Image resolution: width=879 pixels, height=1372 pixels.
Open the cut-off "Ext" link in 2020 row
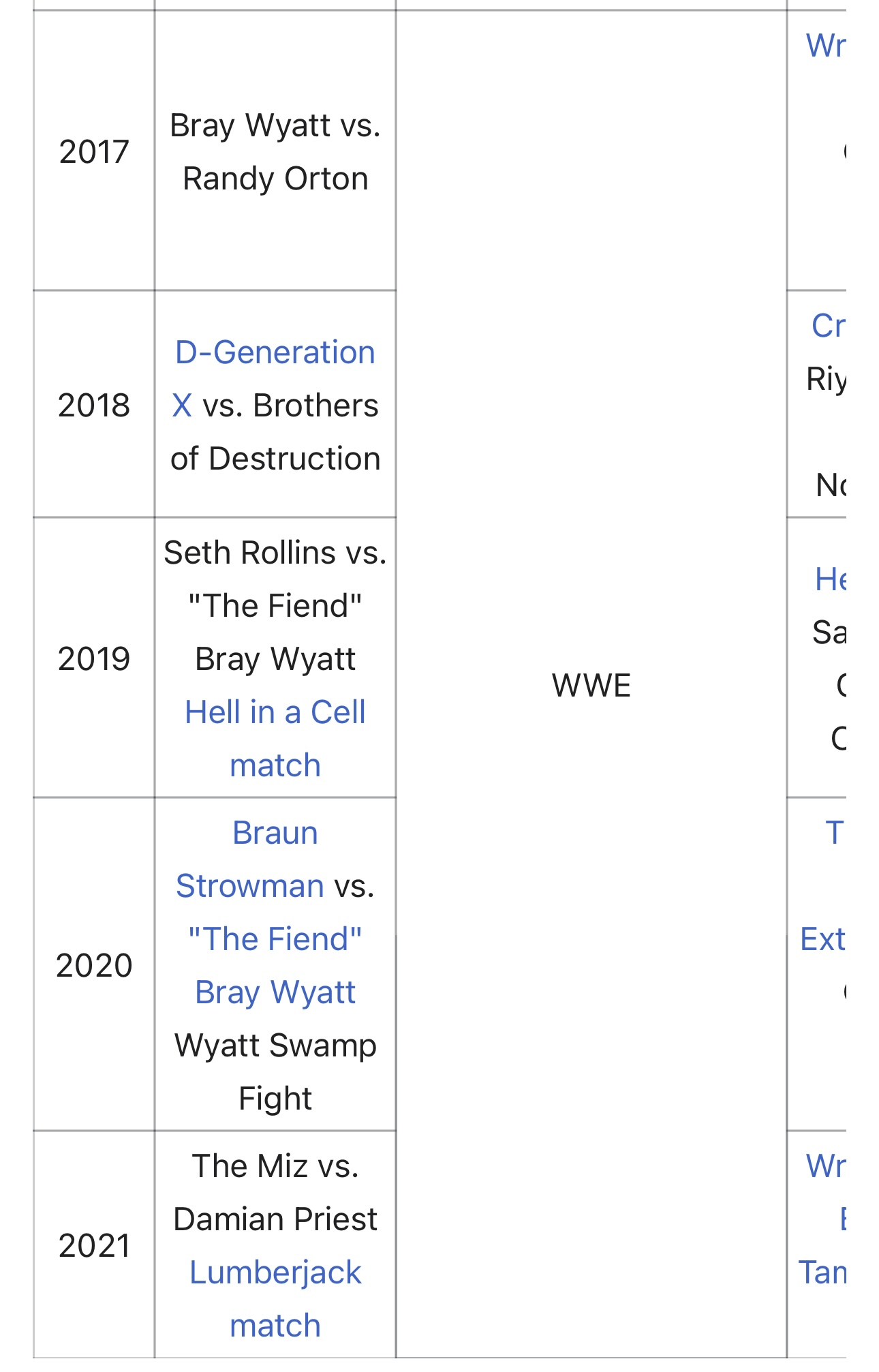pyautogui.click(x=823, y=939)
